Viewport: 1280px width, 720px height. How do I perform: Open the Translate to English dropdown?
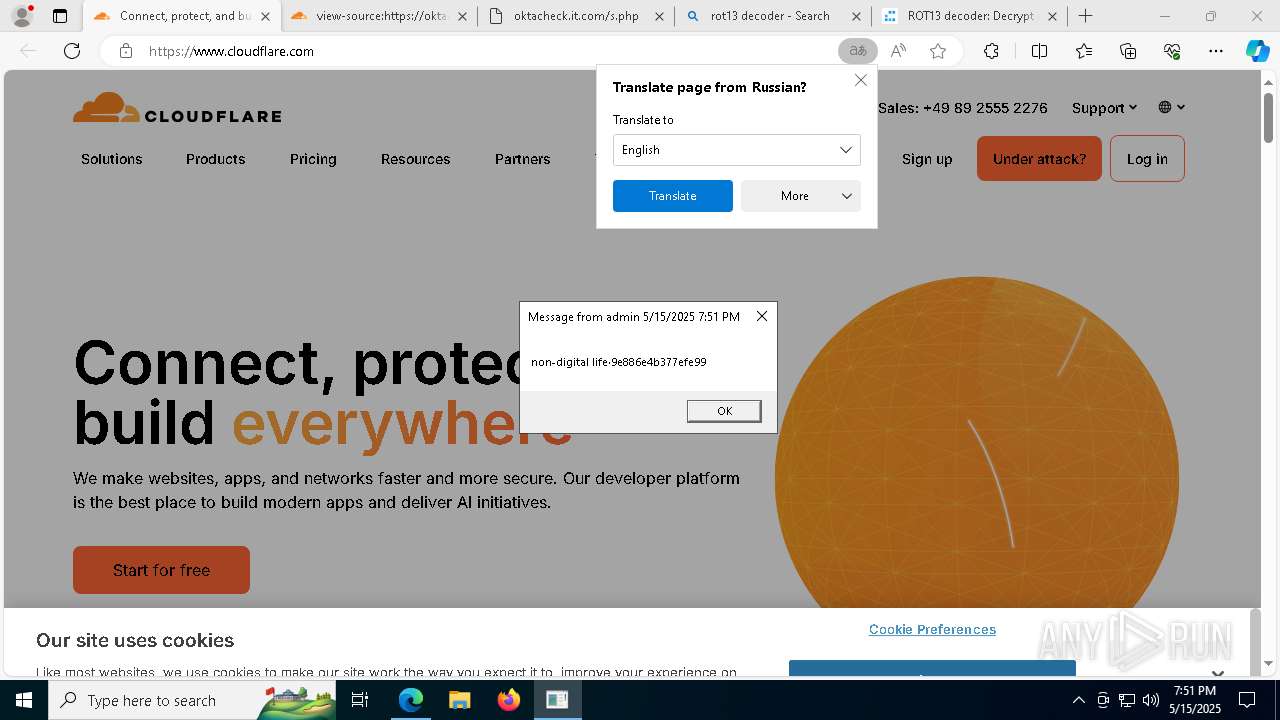point(736,150)
